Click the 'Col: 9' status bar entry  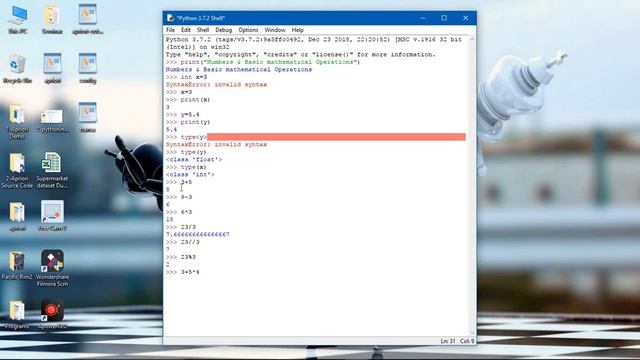(467, 341)
